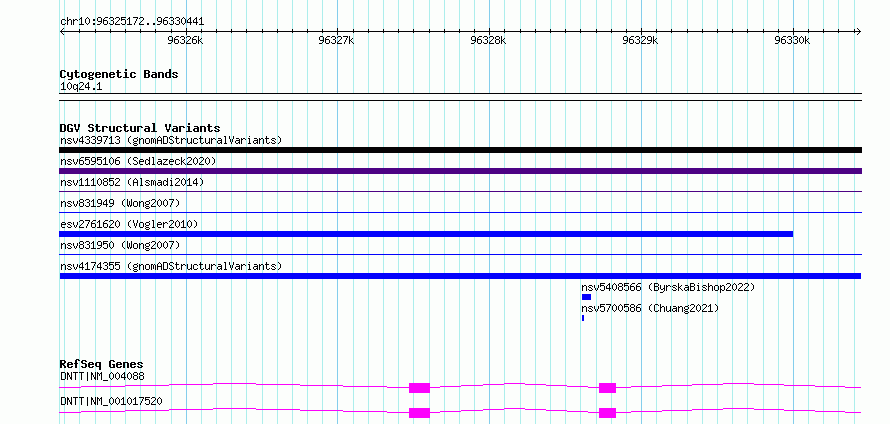Click the purple bar for nsv6595106
This screenshot has height=424, width=890.
460,171
